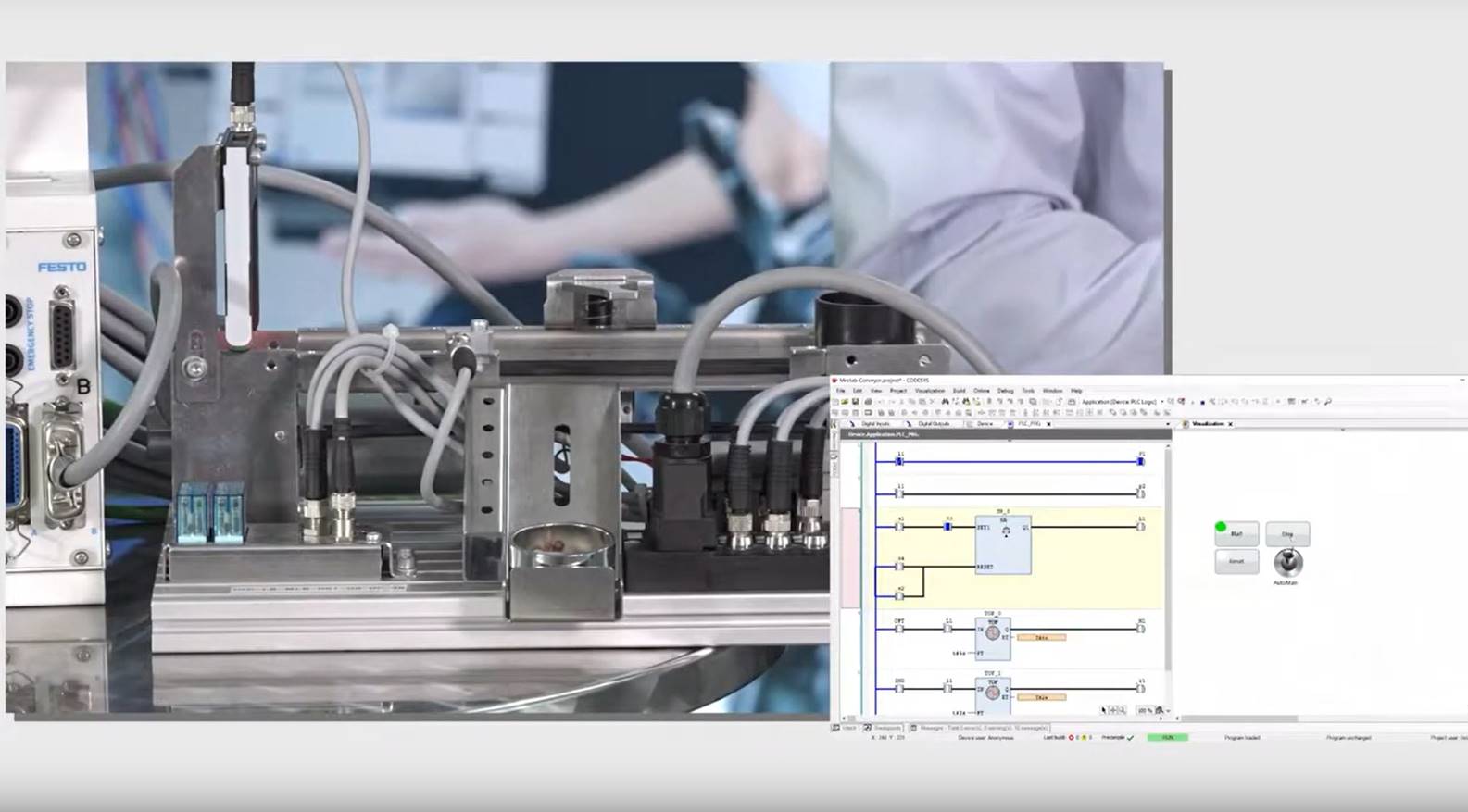This screenshot has width=1468, height=812.
Task: Click the vertical scrollbar of ladder editor
Action: (1167, 574)
